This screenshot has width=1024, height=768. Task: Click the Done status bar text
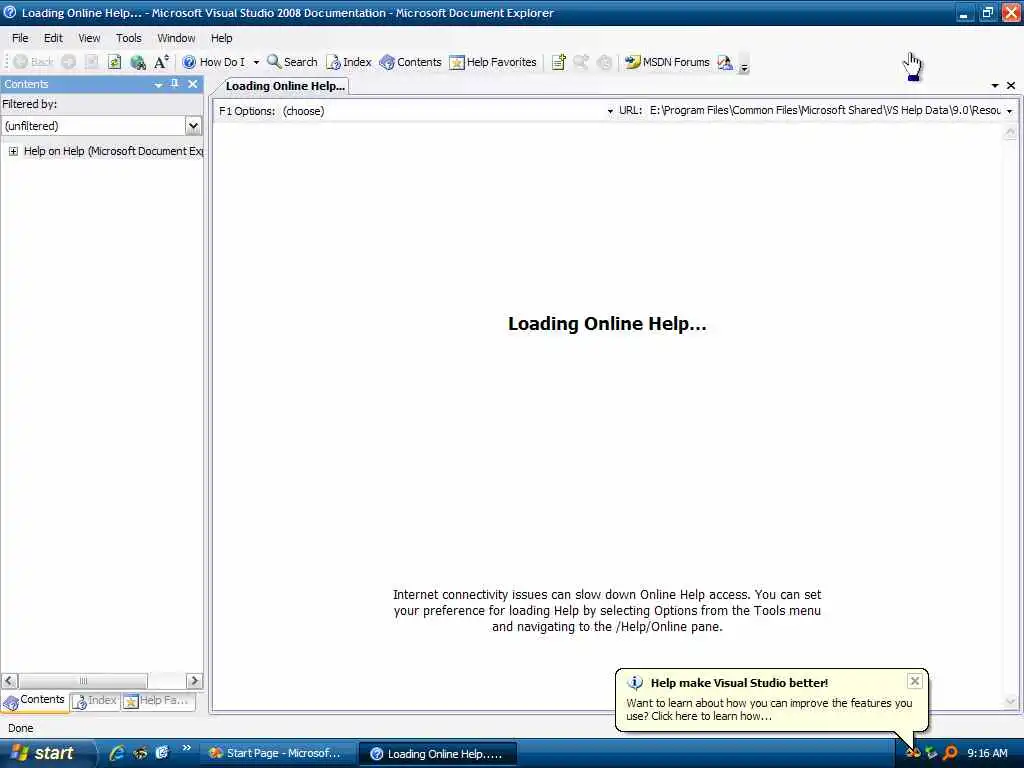(20, 728)
